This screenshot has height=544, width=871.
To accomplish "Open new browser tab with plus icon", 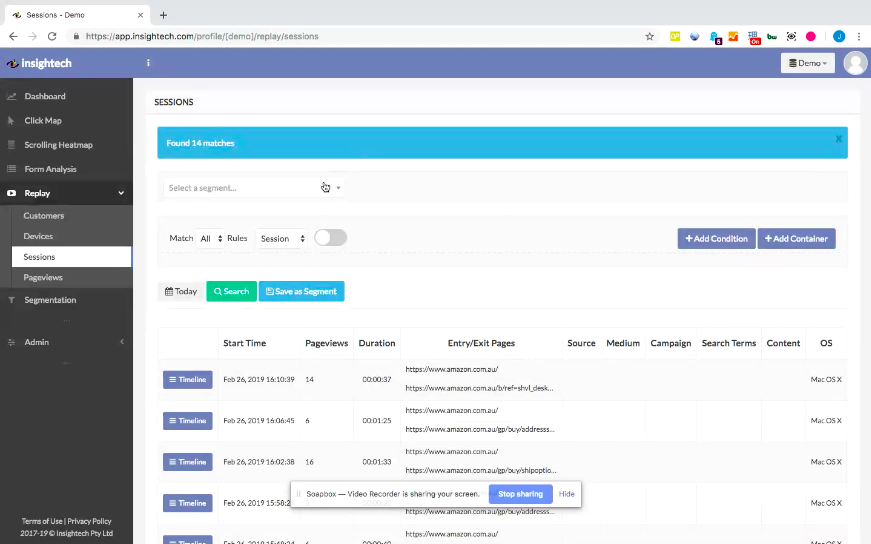I will coord(163,15).
